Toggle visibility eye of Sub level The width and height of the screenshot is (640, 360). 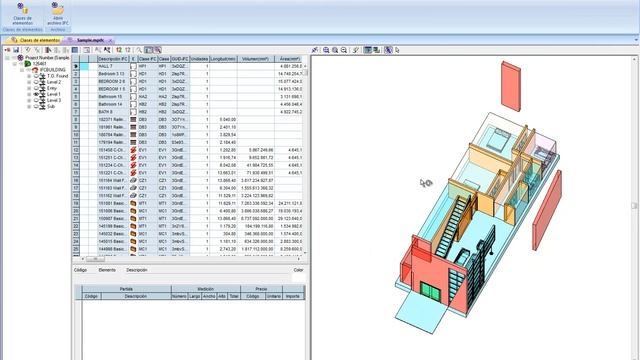point(36,106)
